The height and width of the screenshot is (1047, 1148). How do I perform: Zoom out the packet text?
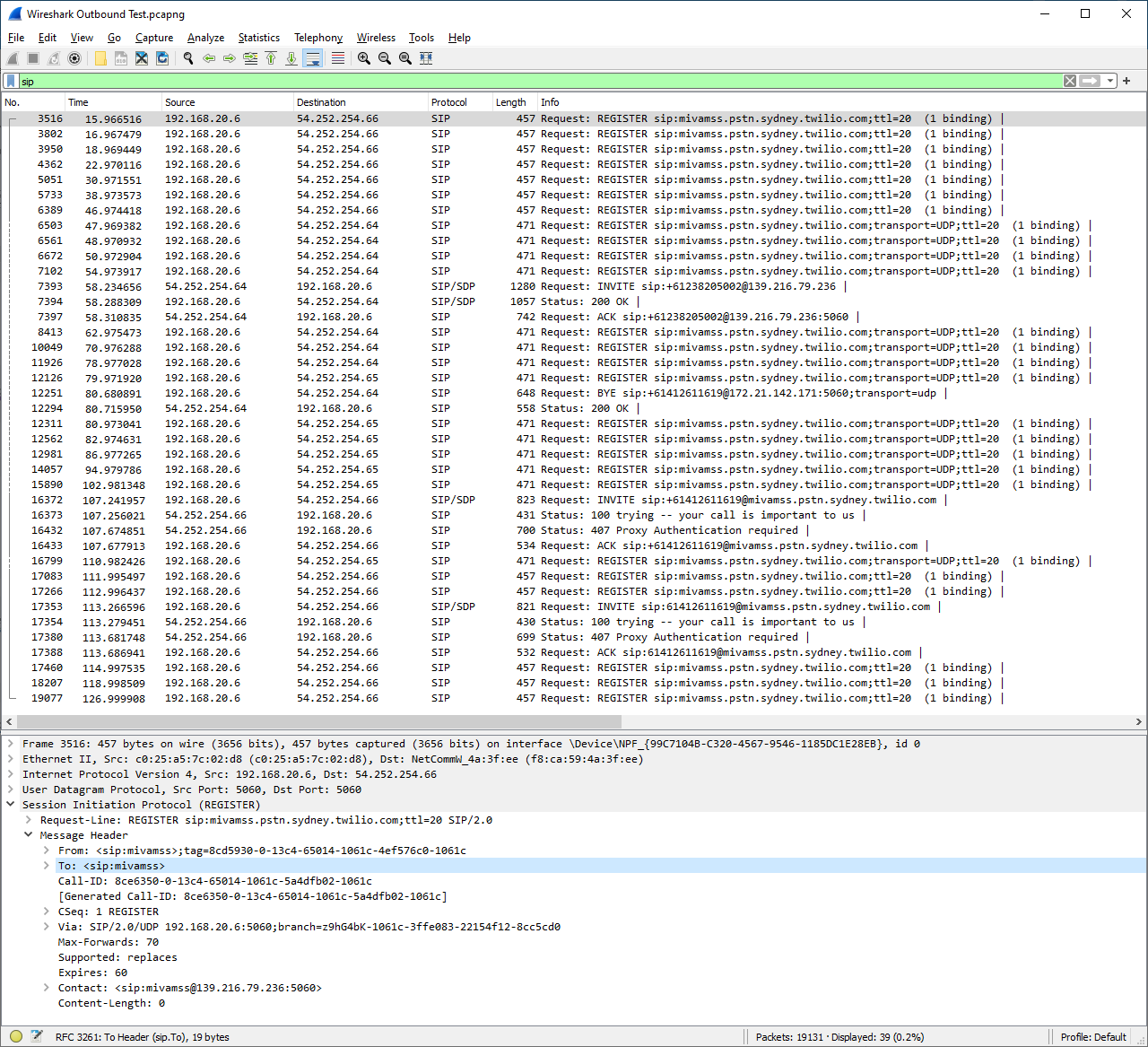385,58
